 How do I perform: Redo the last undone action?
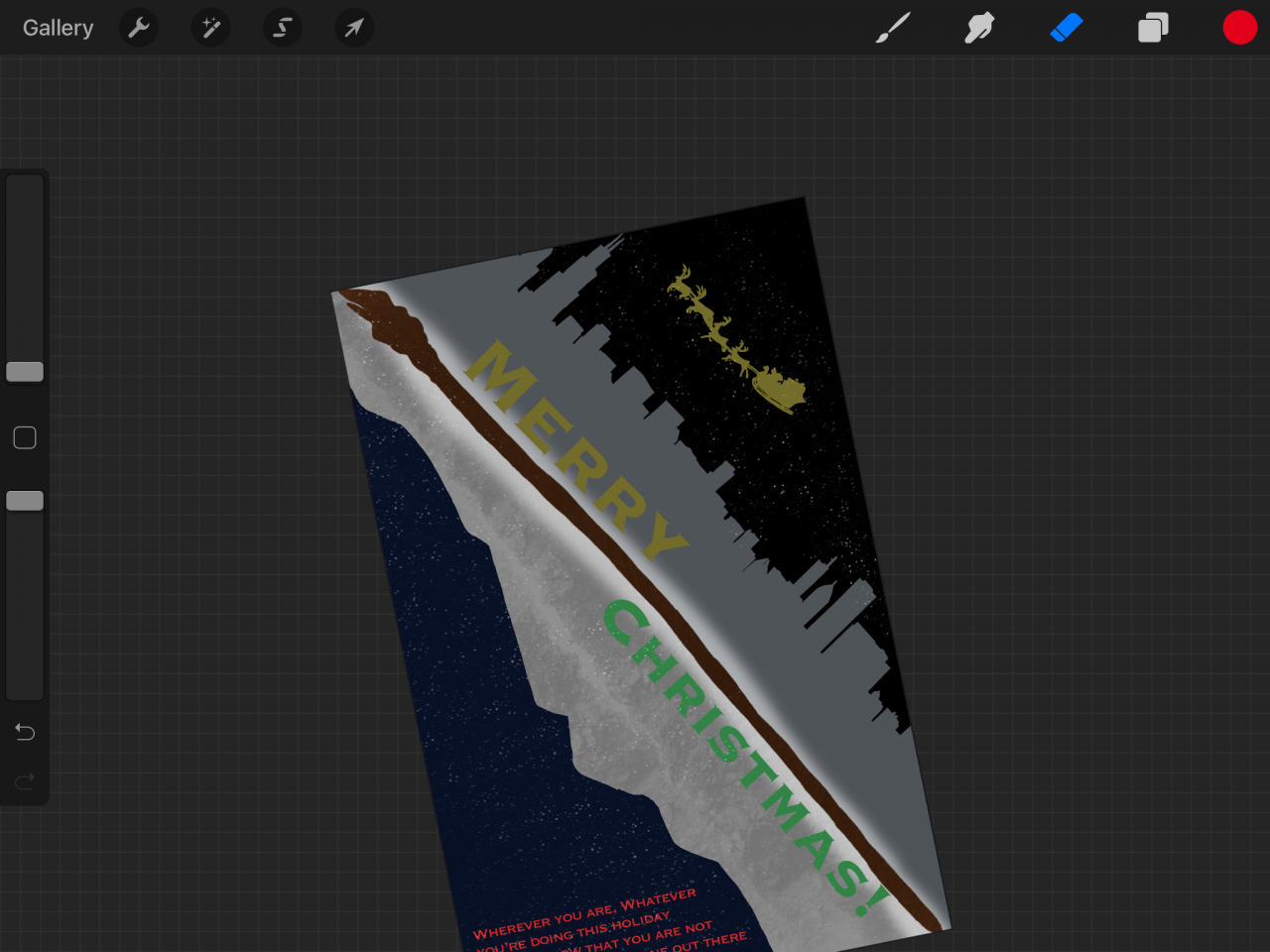tap(25, 781)
